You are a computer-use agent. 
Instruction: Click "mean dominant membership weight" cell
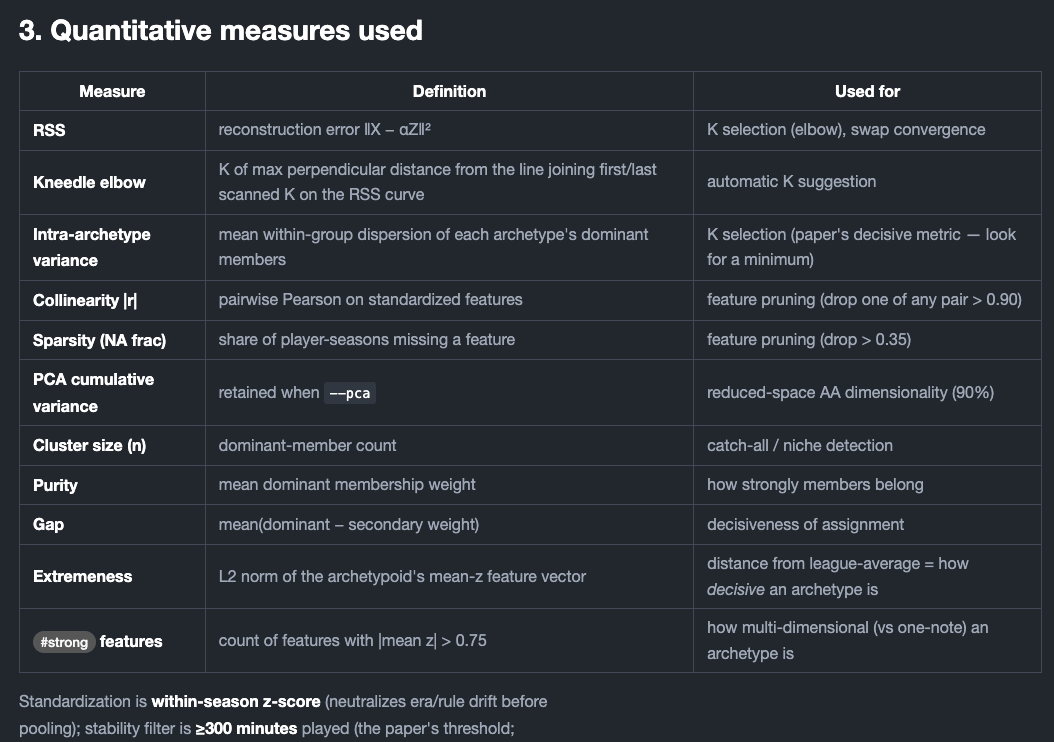pos(449,485)
